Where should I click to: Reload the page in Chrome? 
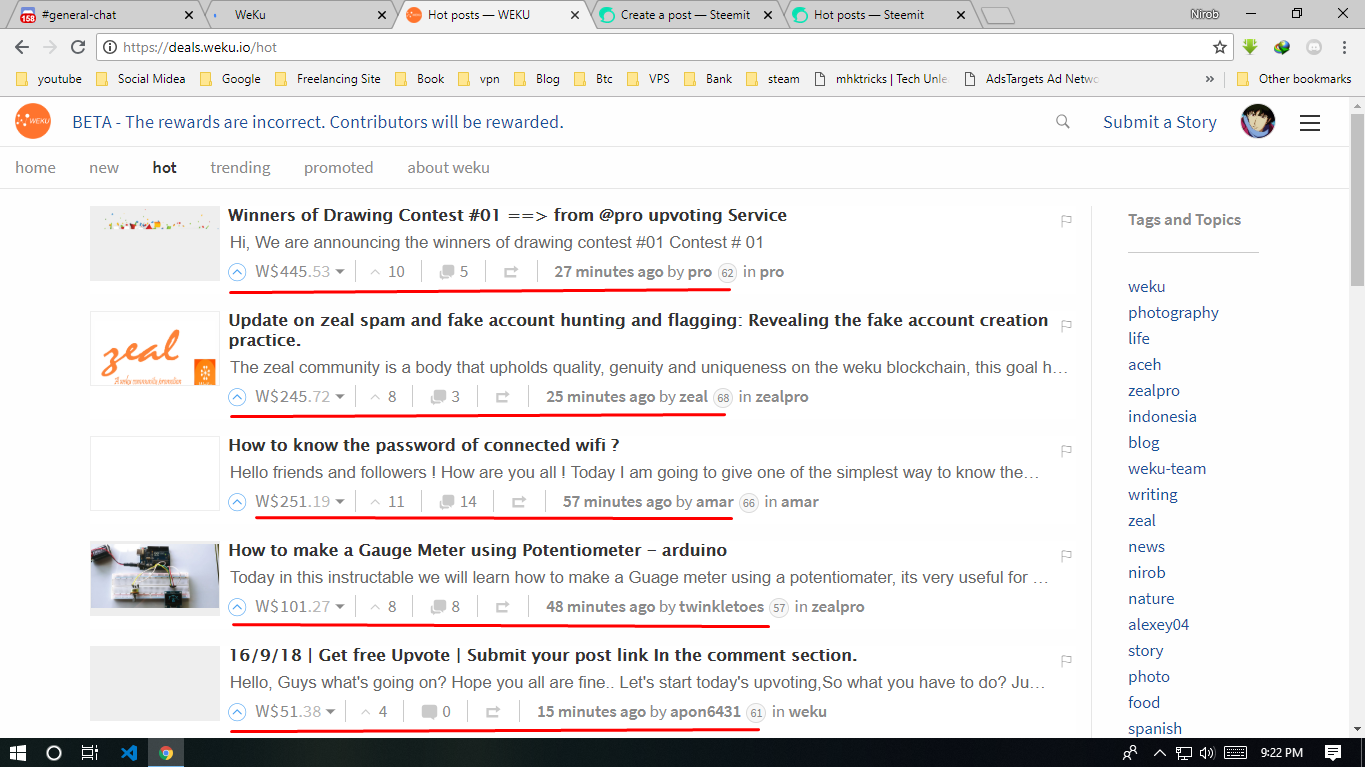coord(78,47)
